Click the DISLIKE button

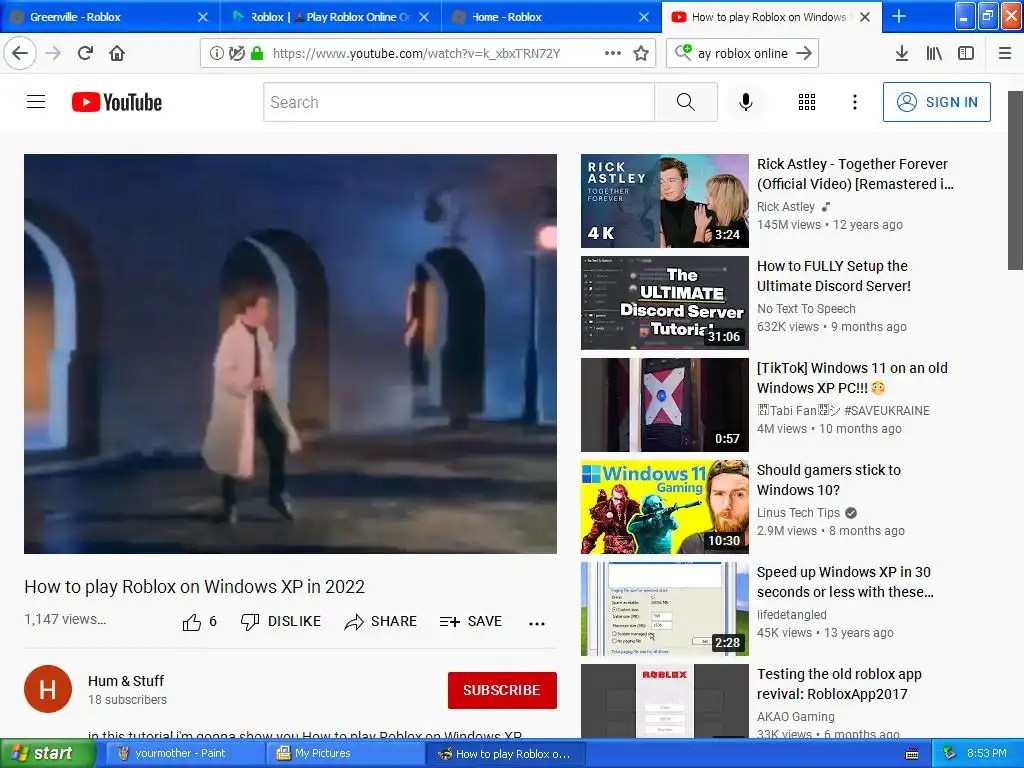pyautogui.click(x=281, y=622)
